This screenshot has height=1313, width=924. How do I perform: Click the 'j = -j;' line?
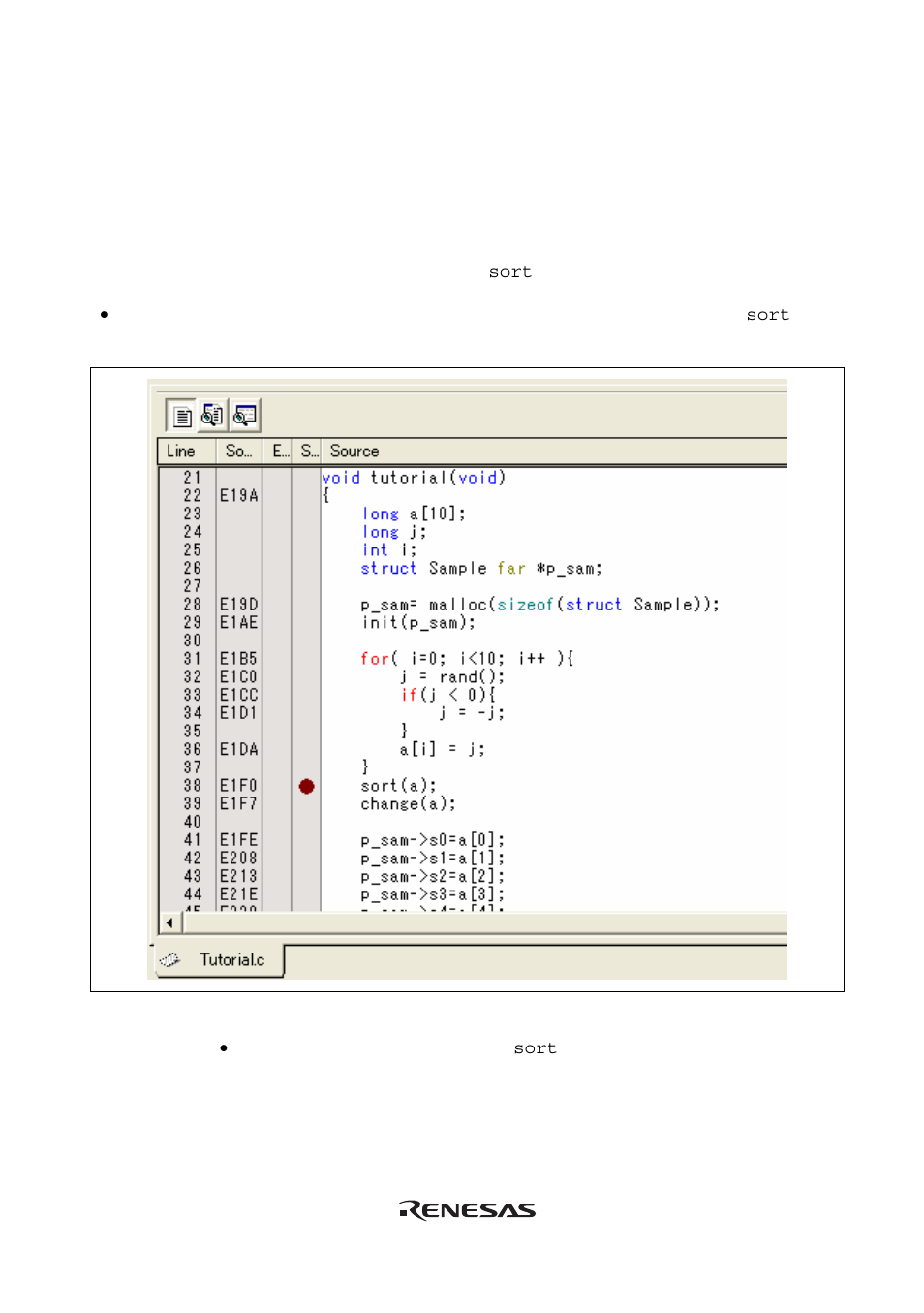472,713
